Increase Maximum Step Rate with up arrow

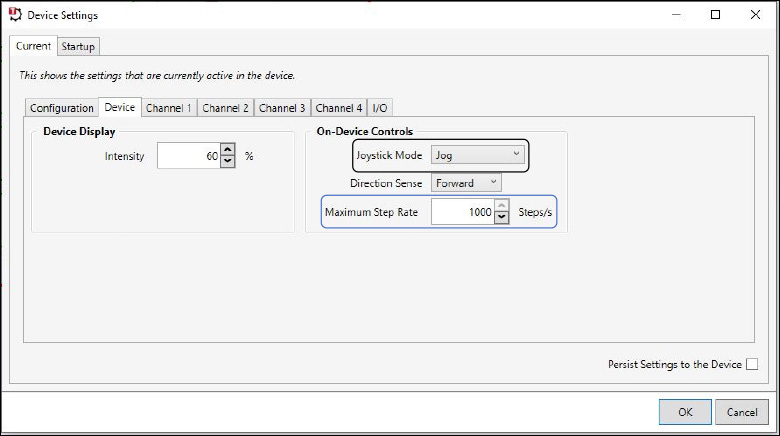click(502, 205)
